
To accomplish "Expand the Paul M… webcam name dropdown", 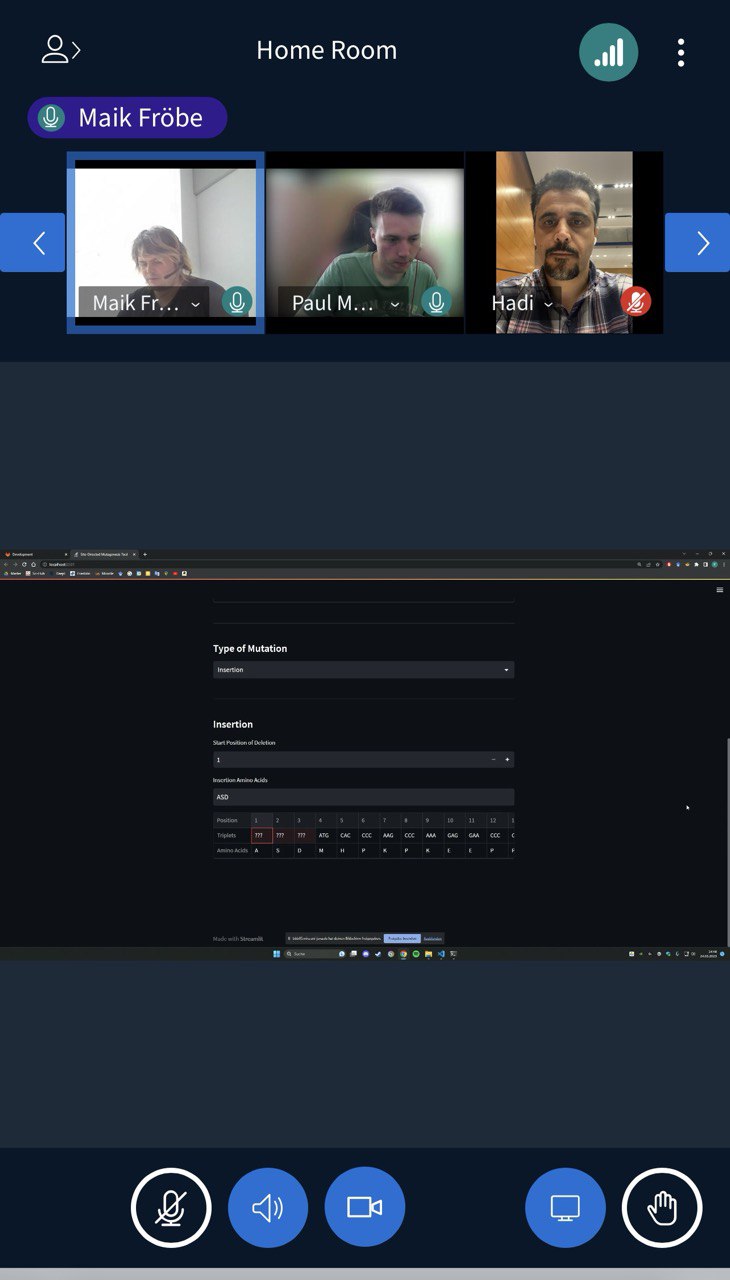I will [x=395, y=304].
